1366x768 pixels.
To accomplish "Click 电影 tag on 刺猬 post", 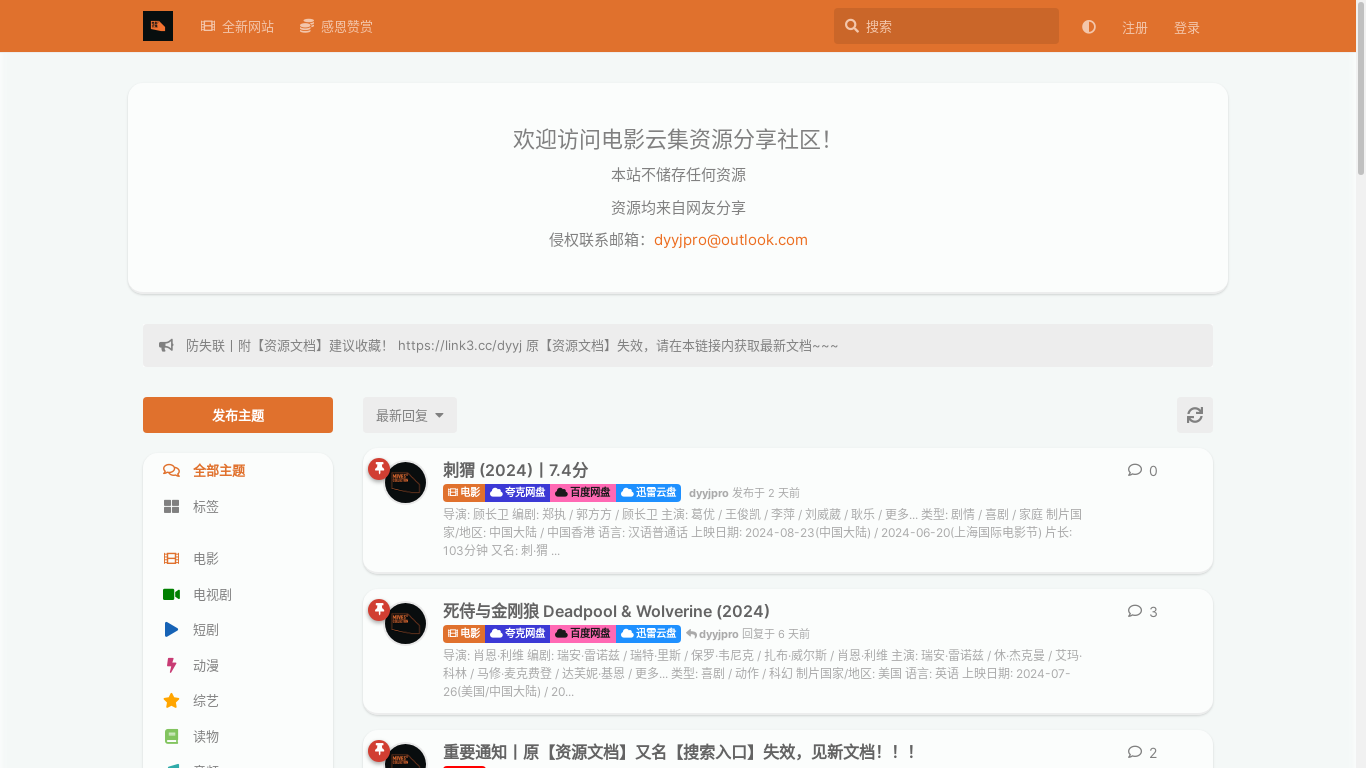I will [x=464, y=493].
